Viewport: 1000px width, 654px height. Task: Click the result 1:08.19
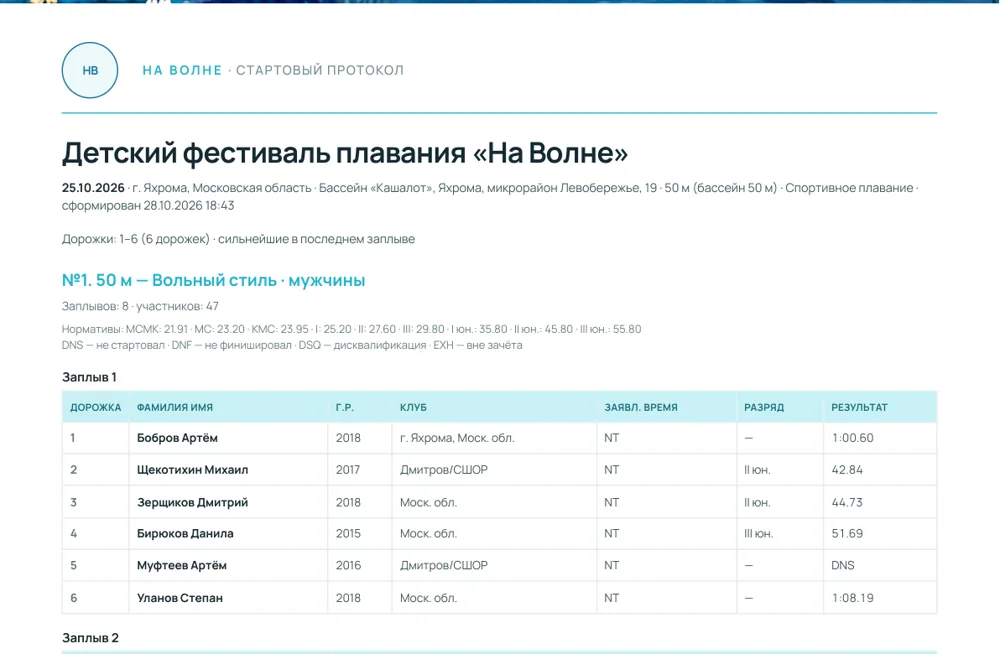[853, 598]
